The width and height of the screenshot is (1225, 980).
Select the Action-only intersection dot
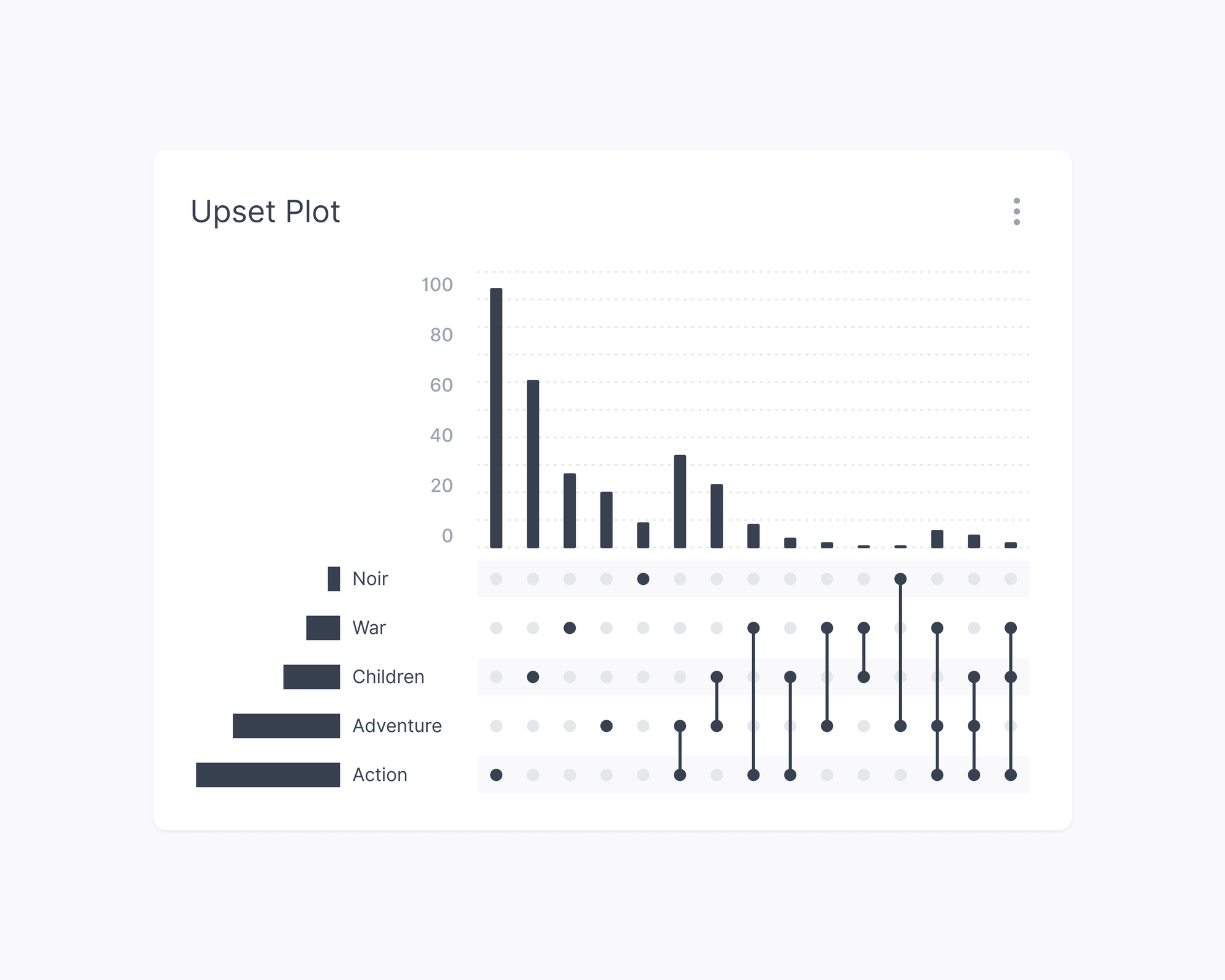[496, 775]
